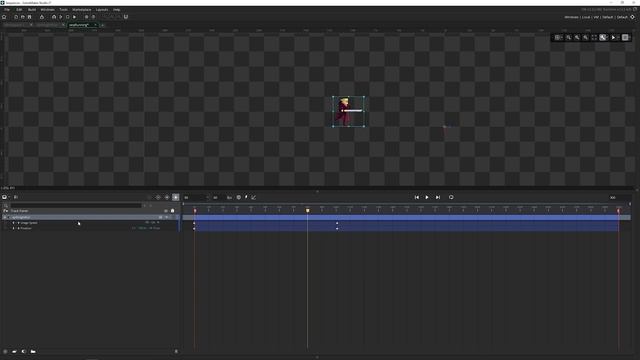Viewport: 640px width, 360px height.
Task: Open the Tools menu
Action: pos(63,9)
